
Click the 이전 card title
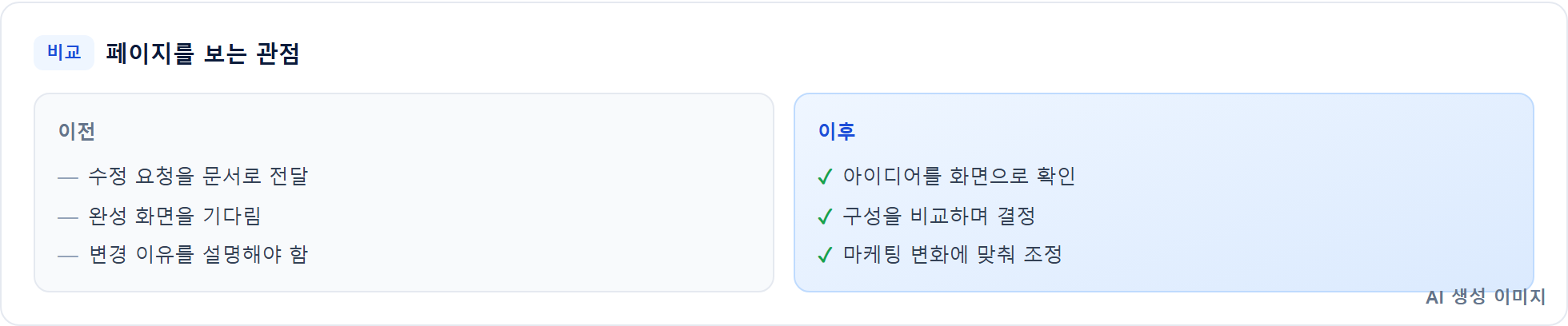coord(77,131)
